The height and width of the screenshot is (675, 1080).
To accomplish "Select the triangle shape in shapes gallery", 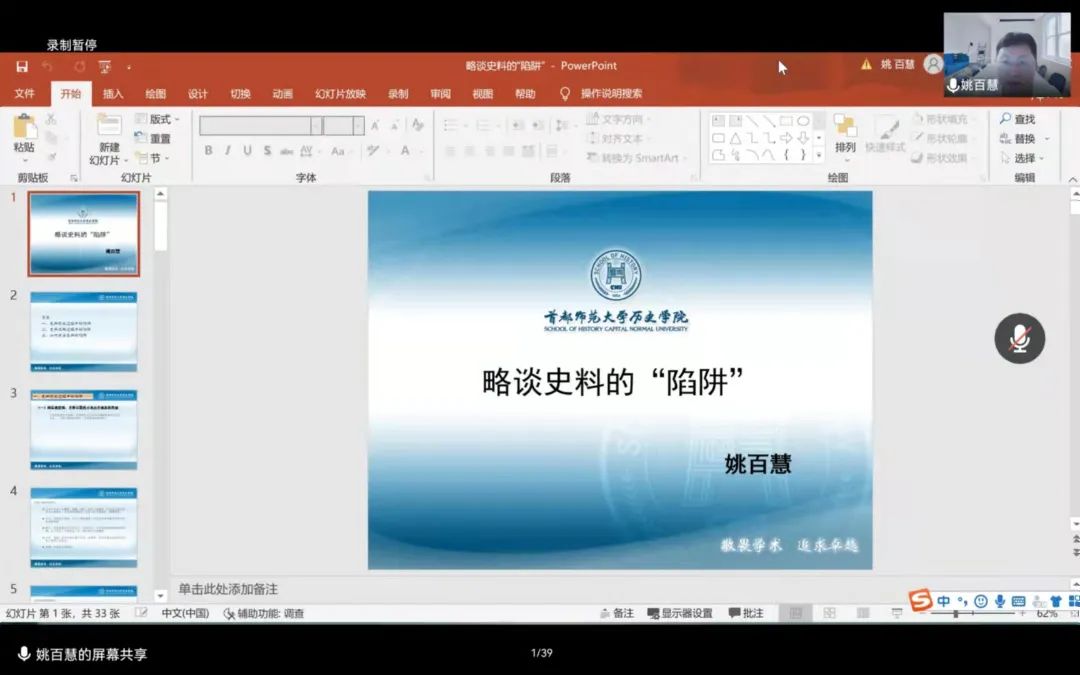I will coord(735,138).
